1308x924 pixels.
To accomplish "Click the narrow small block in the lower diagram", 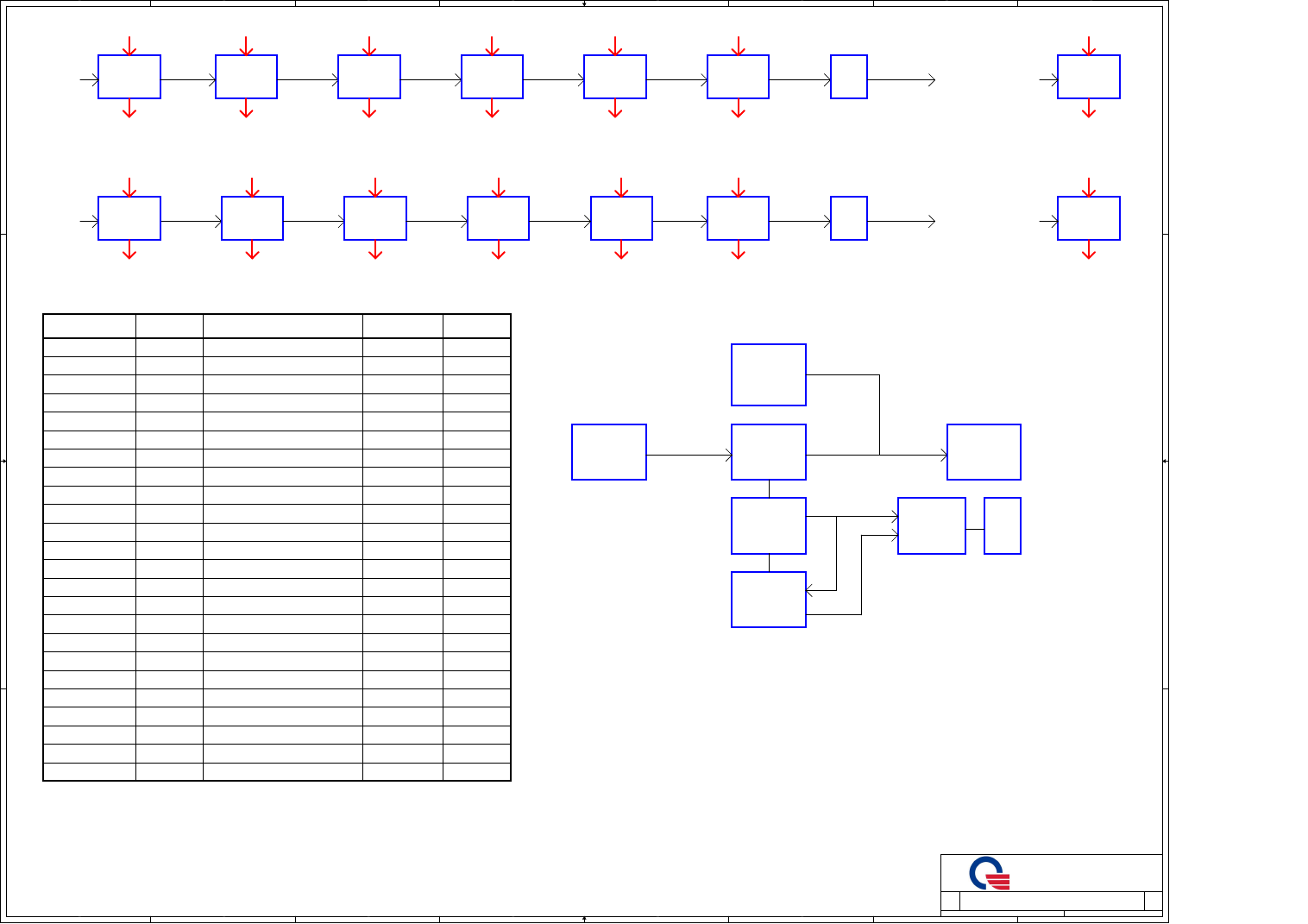I will (1002, 525).
